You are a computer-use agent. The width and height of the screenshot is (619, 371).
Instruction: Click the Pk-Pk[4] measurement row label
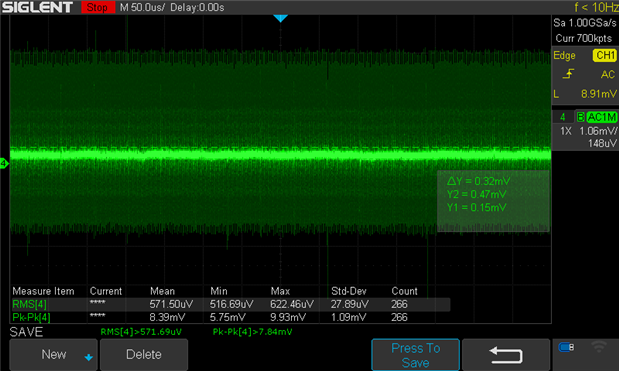31,317
